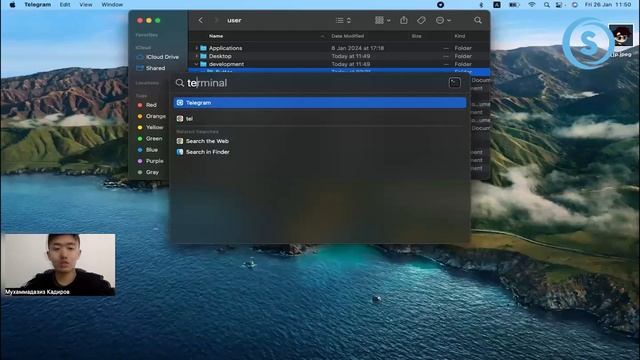Click Finder Tags toolbar icon
The height and width of the screenshot is (360, 640).
point(421,20)
